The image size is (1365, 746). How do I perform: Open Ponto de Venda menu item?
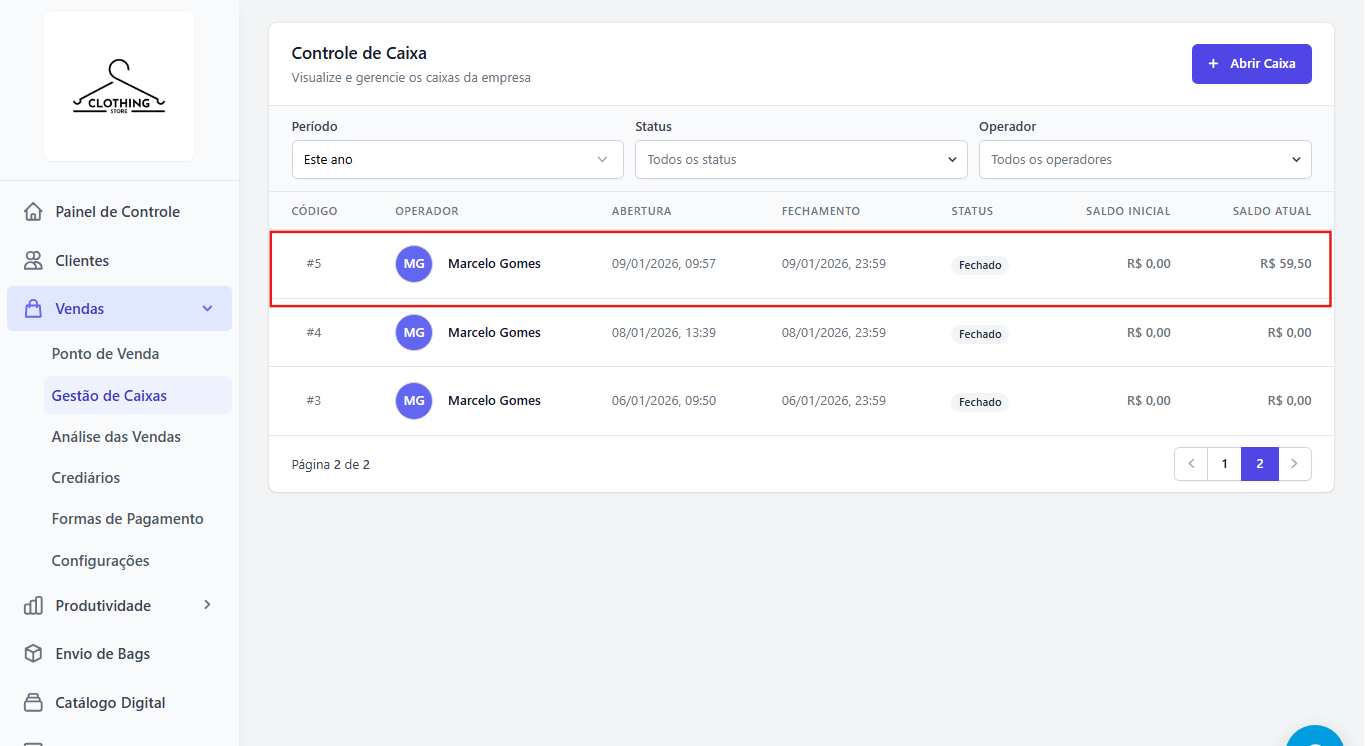(x=105, y=354)
